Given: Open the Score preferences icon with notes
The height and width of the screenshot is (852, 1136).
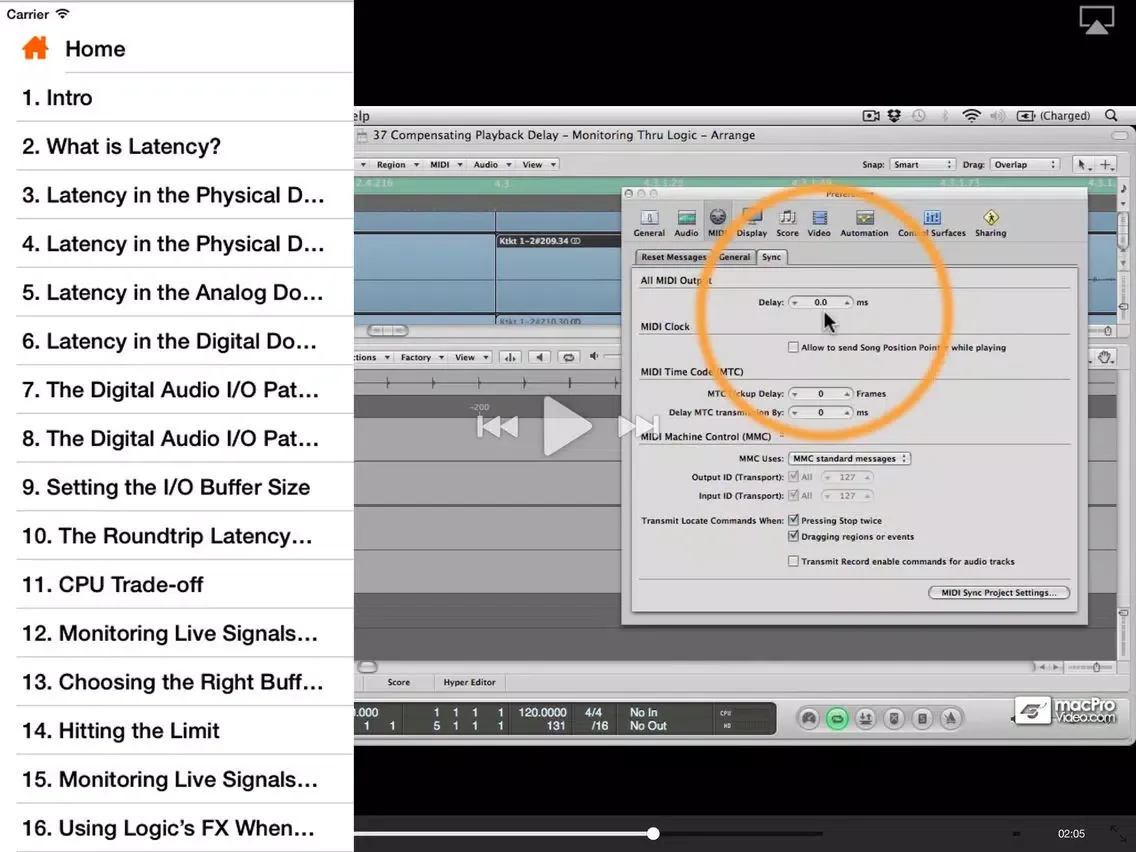Looking at the screenshot, I should click(788, 223).
